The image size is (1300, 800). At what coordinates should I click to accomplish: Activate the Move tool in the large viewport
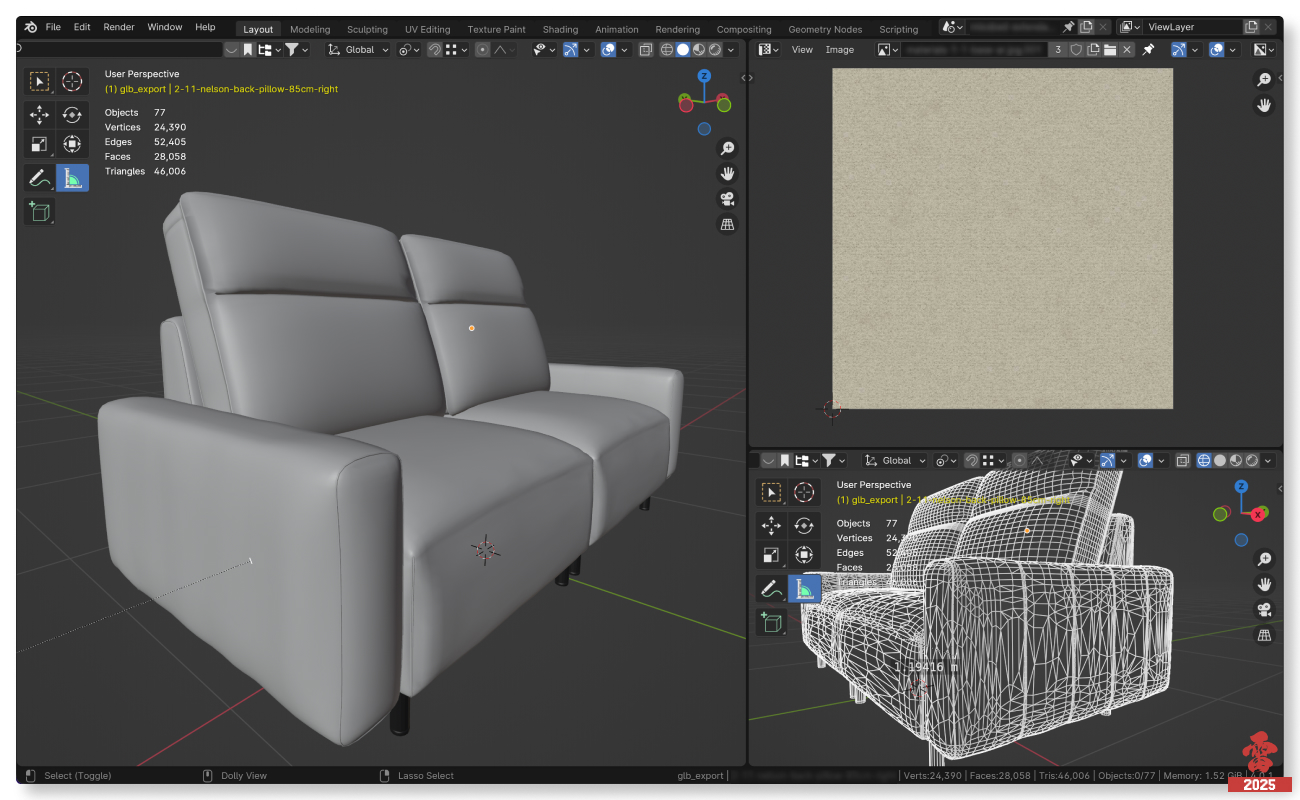coord(40,114)
